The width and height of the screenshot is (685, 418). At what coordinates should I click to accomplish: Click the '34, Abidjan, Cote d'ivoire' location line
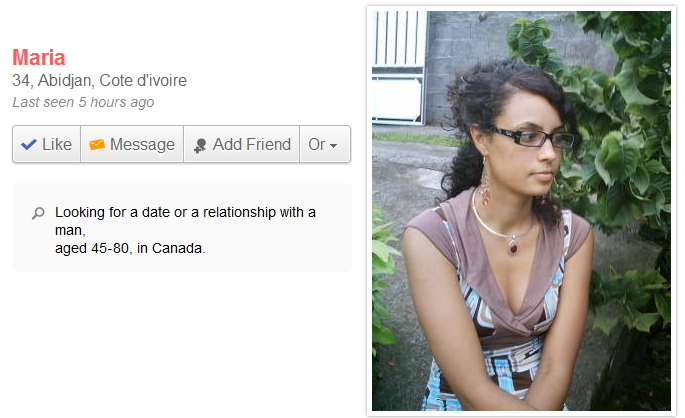click(100, 80)
